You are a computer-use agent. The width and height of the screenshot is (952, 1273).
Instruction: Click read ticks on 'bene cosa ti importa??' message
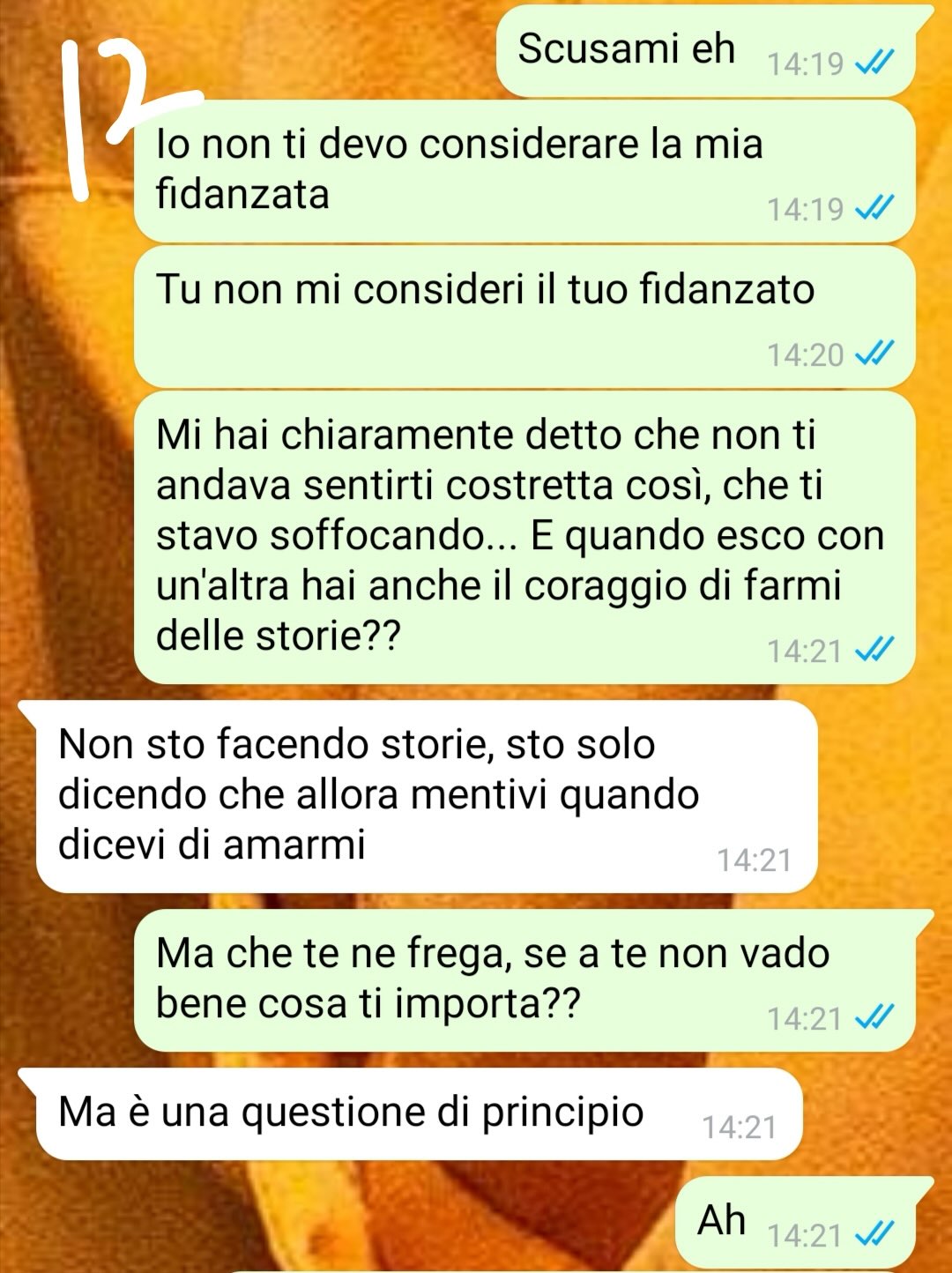(874, 1018)
